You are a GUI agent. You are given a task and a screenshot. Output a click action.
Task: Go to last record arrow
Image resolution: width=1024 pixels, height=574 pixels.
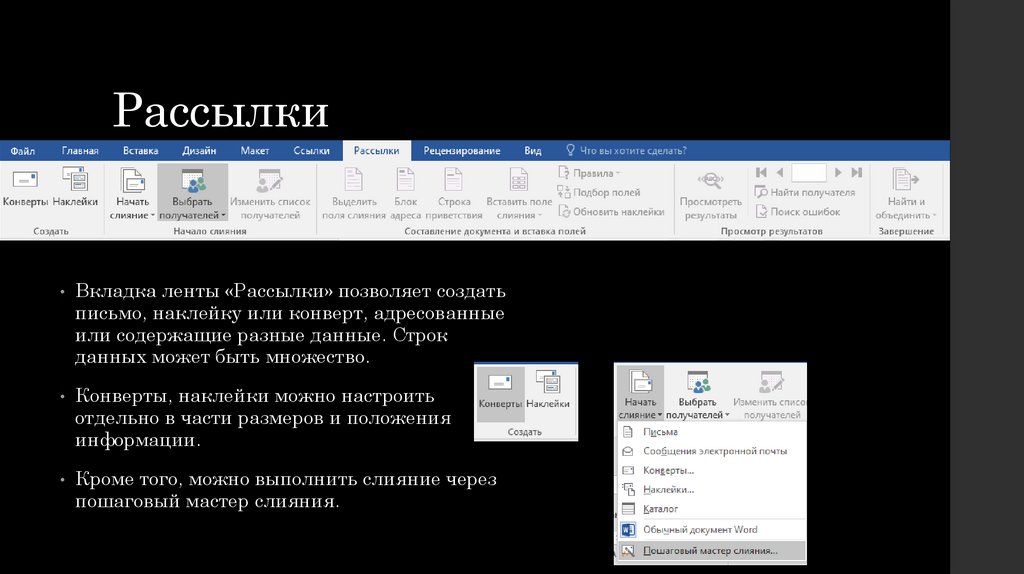click(857, 172)
